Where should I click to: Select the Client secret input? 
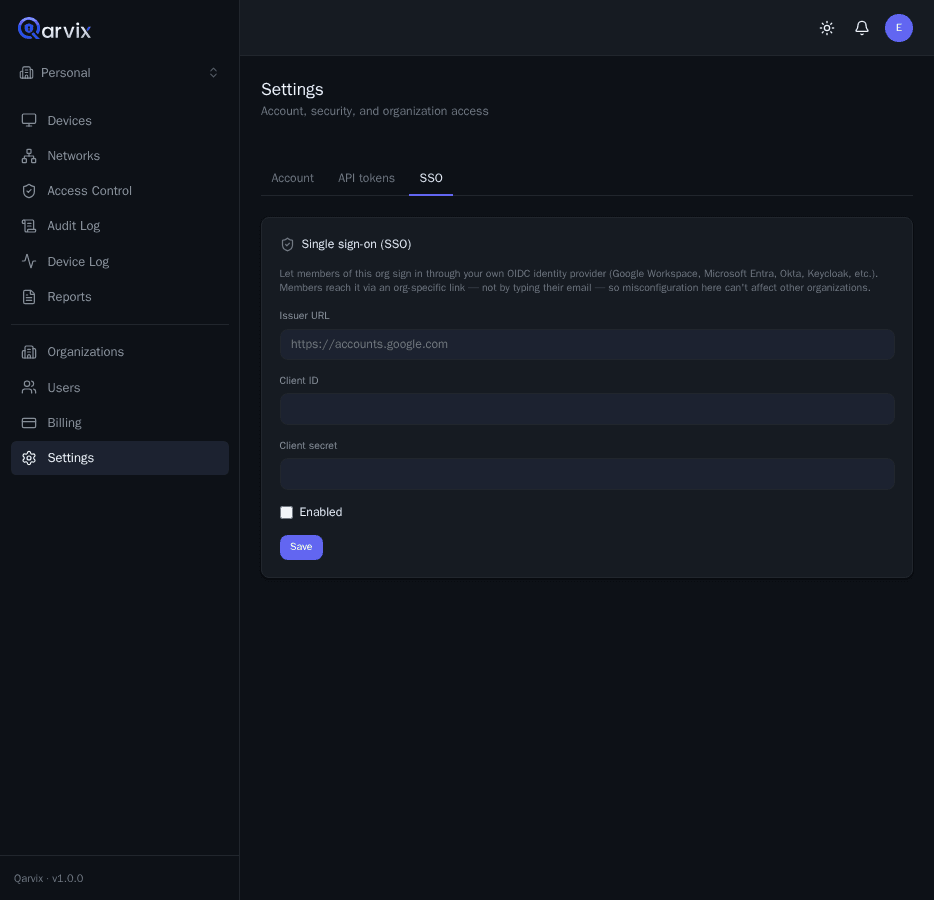[587, 474]
